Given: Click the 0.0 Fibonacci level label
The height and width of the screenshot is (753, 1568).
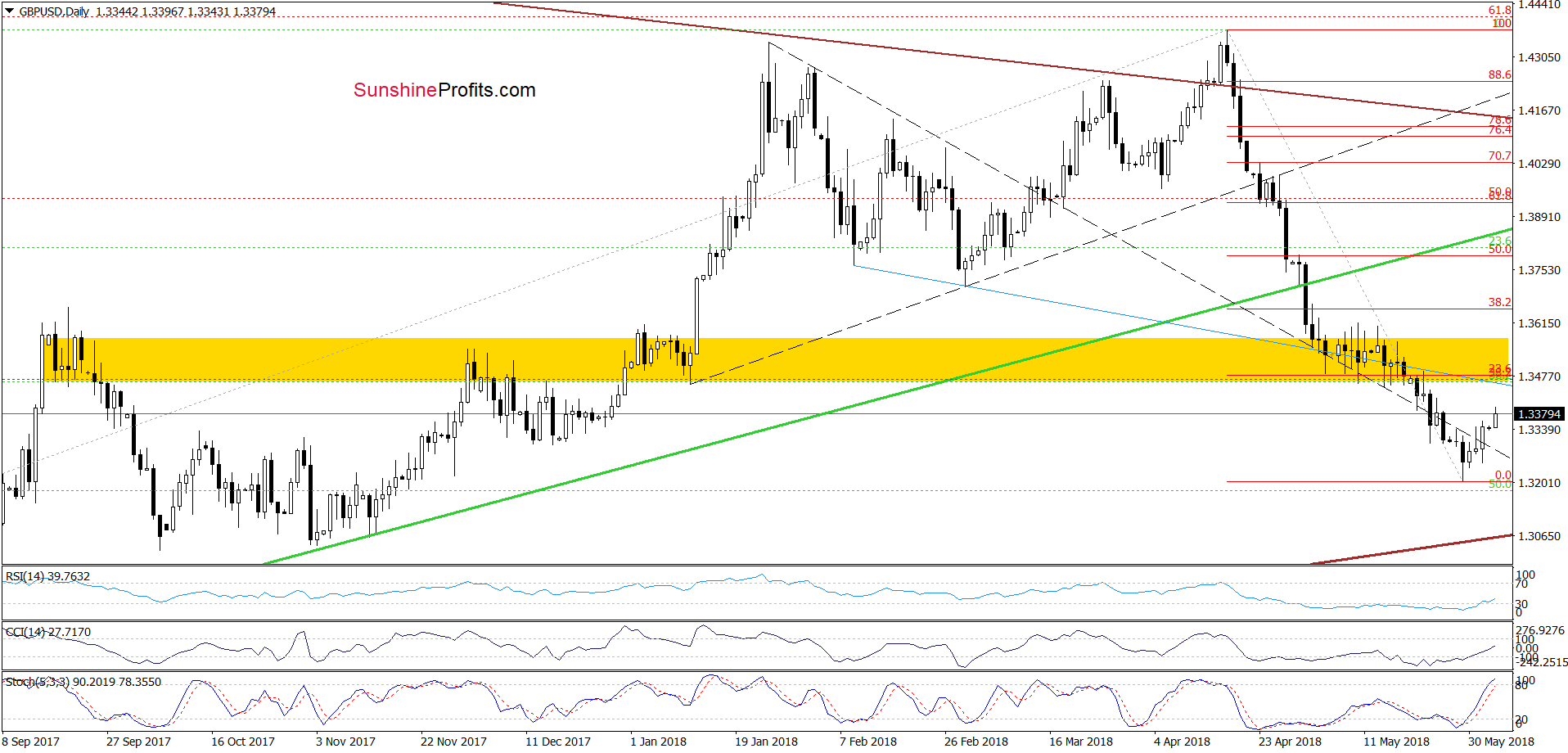Looking at the screenshot, I should (1503, 475).
